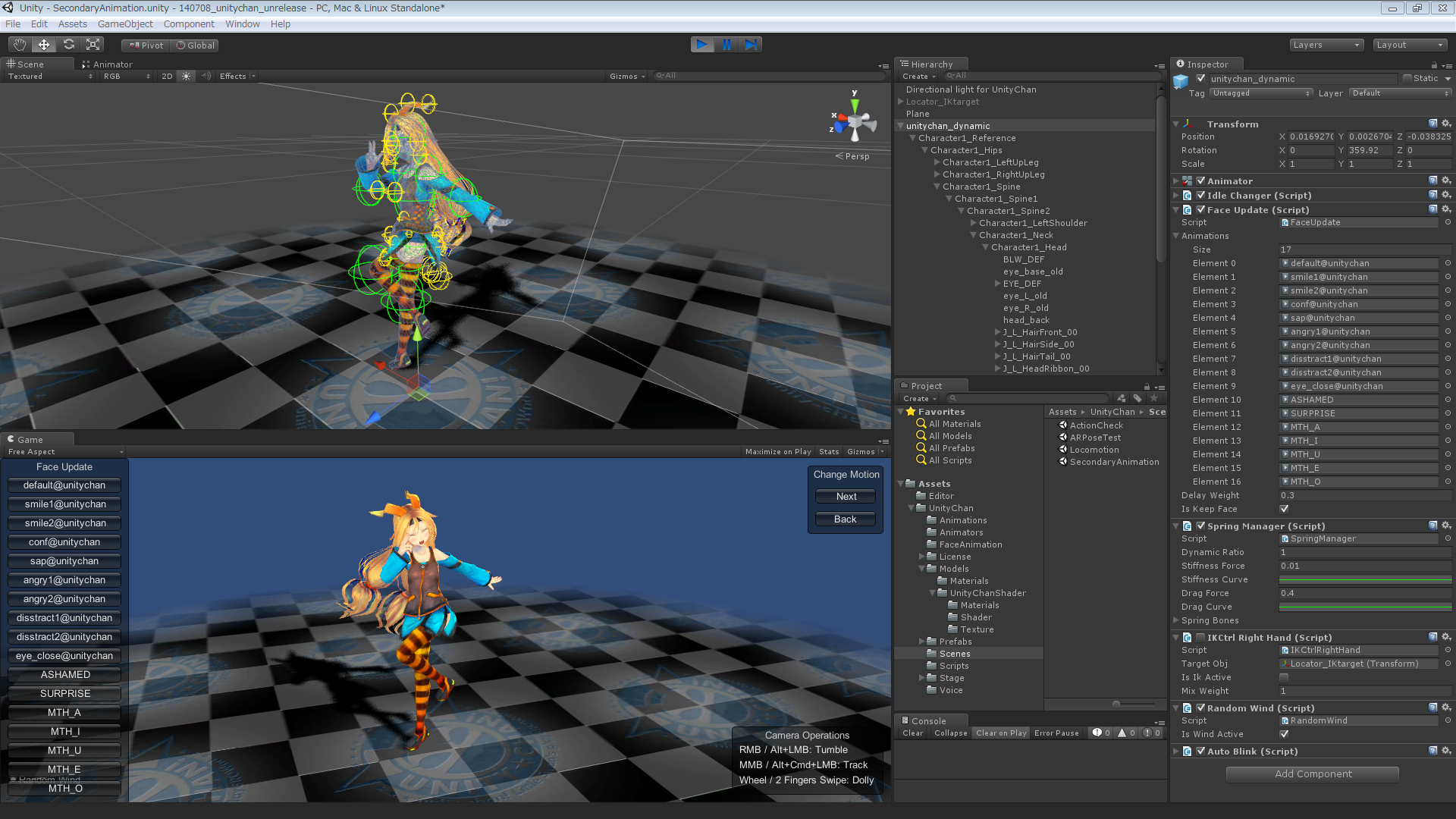Toggle unitychan_dynamic active checkbox
1456x819 pixels.
[1200, 79]
